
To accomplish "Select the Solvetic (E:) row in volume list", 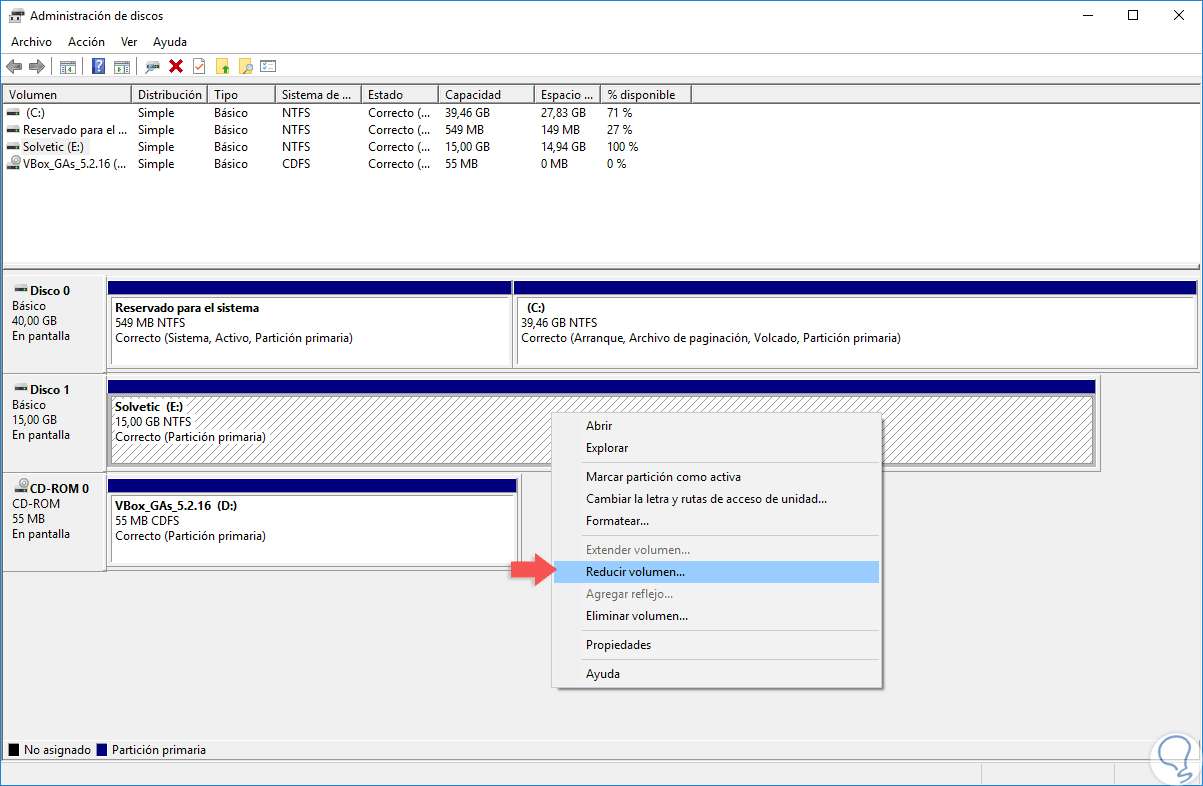I will (55, 147).
